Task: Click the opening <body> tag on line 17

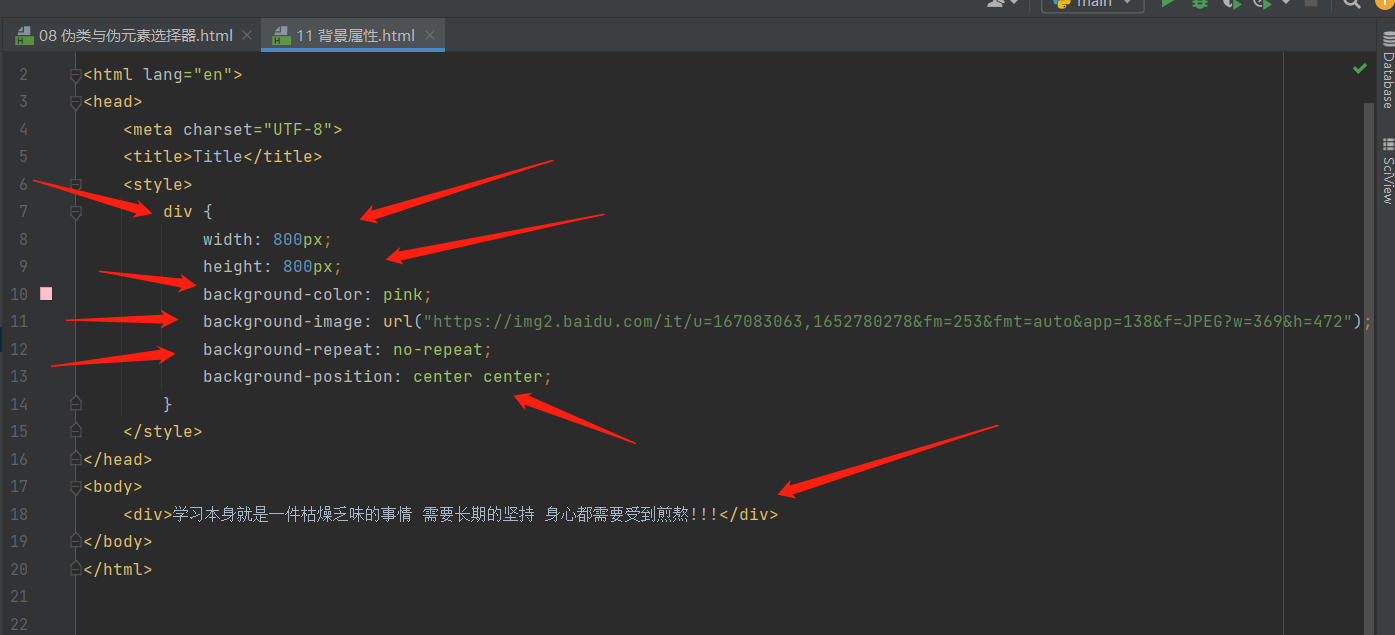Action: click(113, 487)
